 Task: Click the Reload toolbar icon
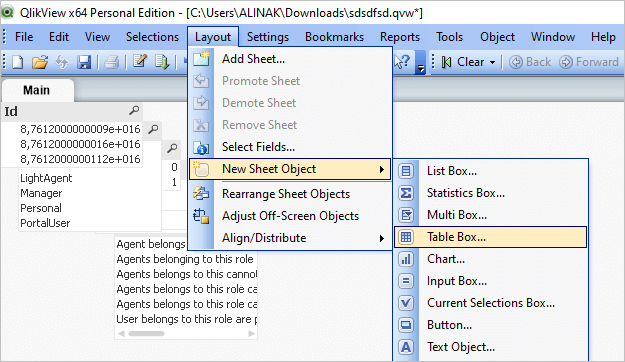[x=61, y=62]
